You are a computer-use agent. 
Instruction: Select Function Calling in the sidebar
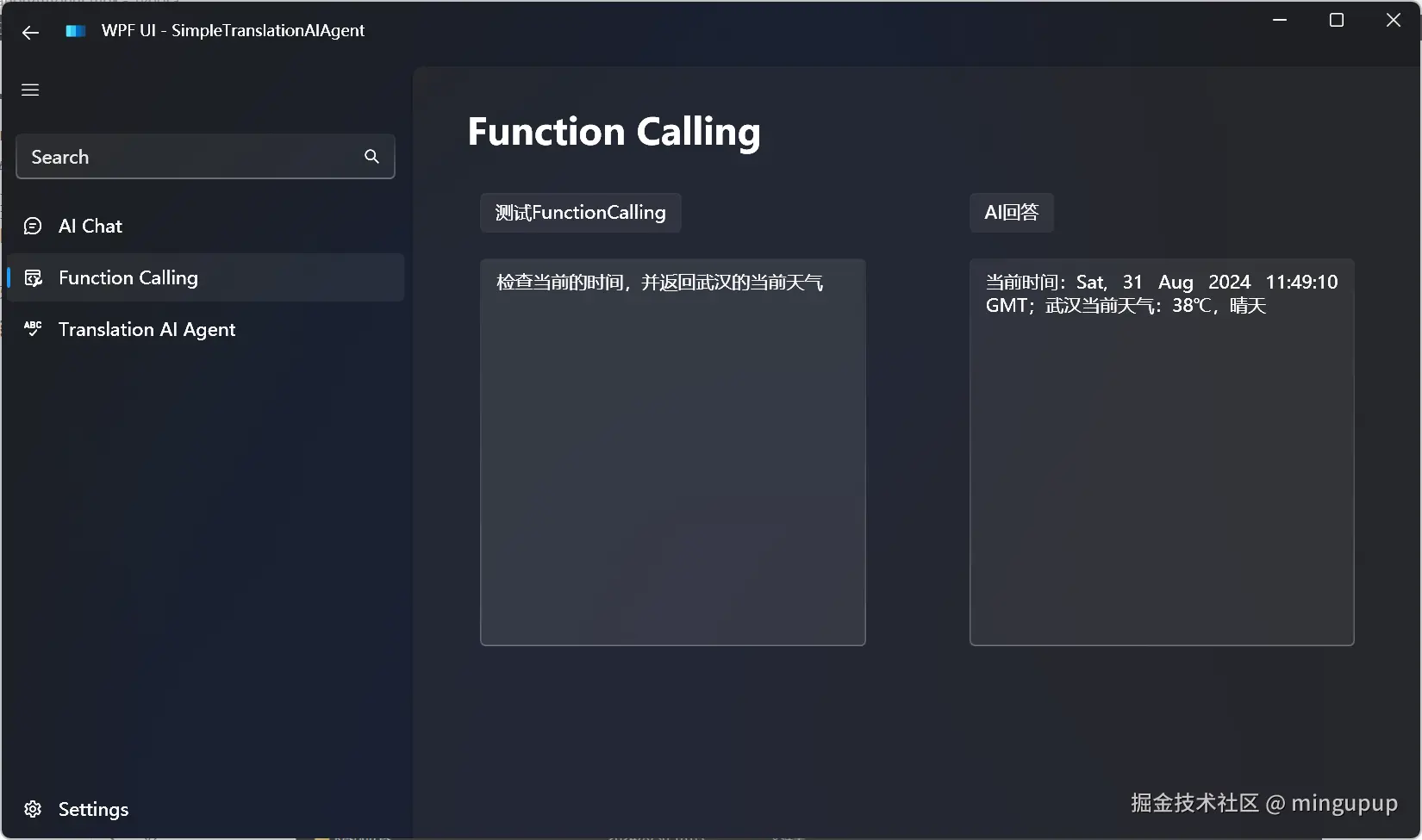pos(205,277)
